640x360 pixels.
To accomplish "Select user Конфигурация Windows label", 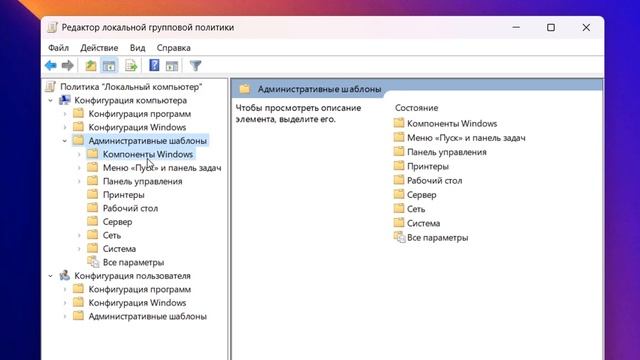I will (x=137, y=303).
